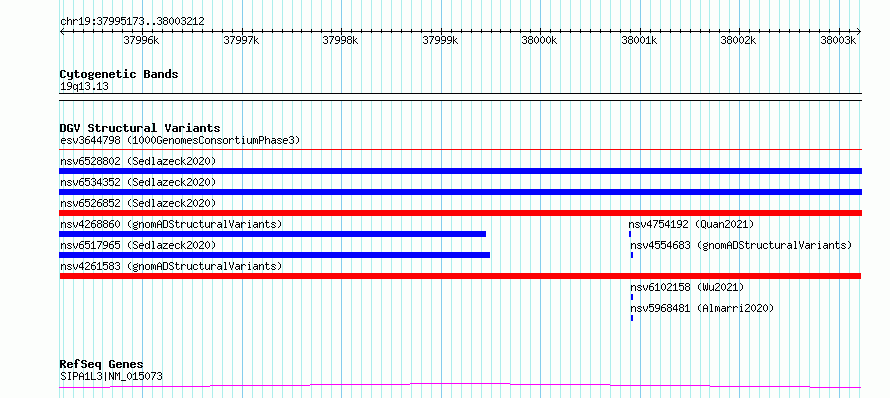This screenshot has height=398, width=890.
Task: Click the blue bar under nsv6528802
Action: (461, 171)
